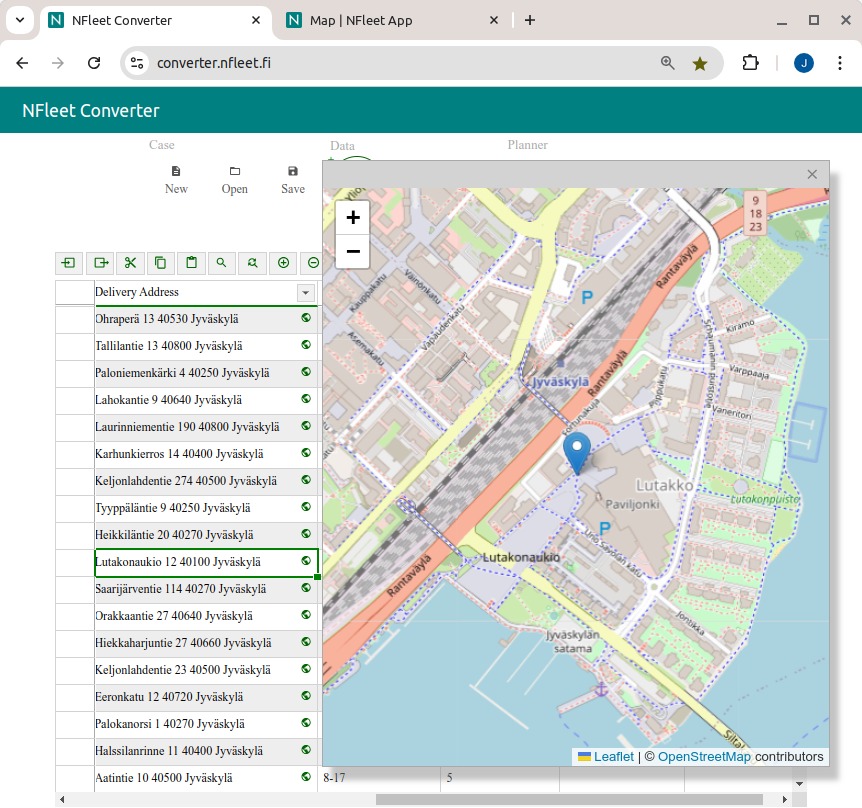Click the globe icon for Ohraperä 13
Viewport: 862px width, 808px height.
click(306, 318)
